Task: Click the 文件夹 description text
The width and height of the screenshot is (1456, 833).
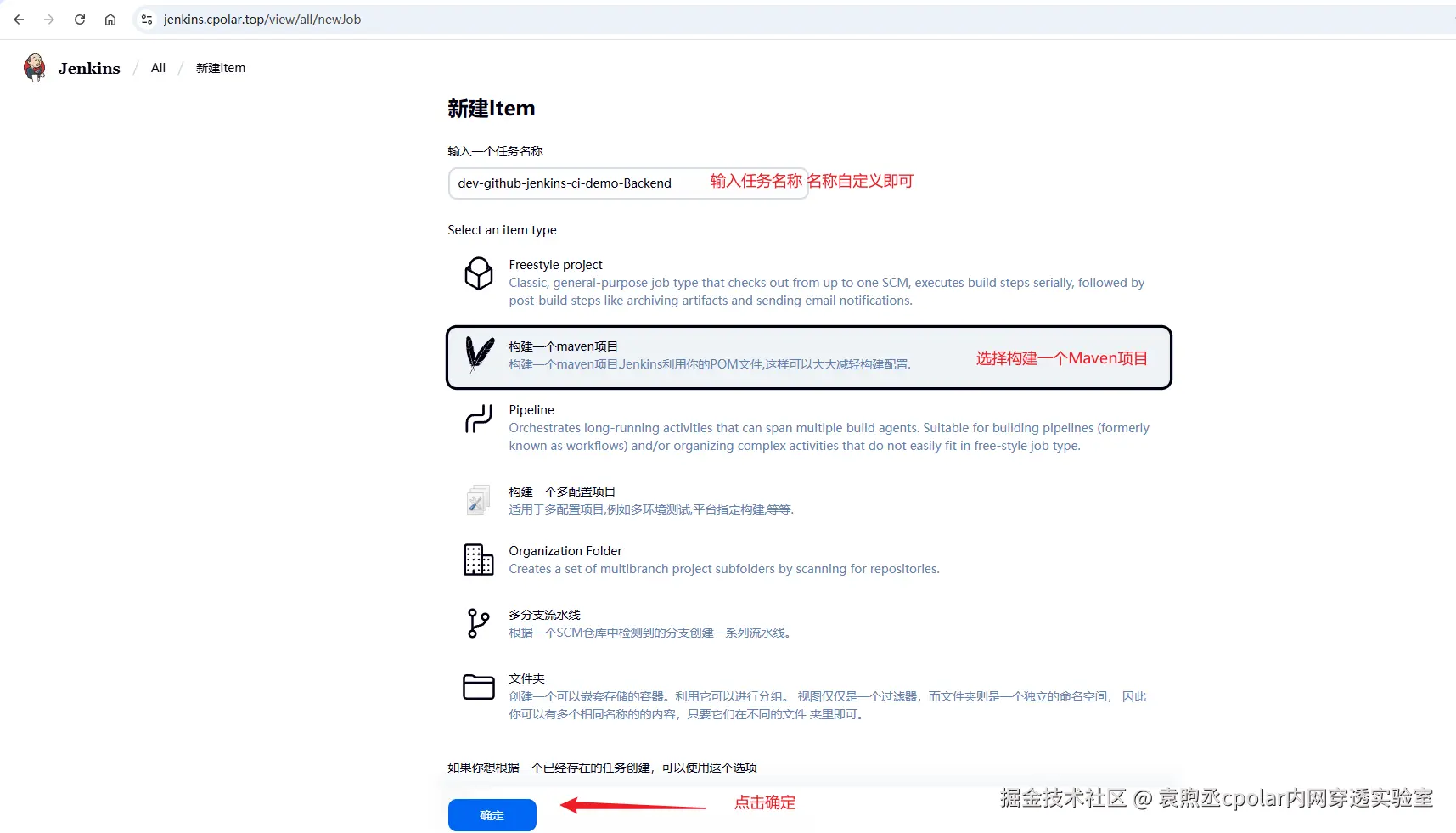Action: (x=828, y=705)
